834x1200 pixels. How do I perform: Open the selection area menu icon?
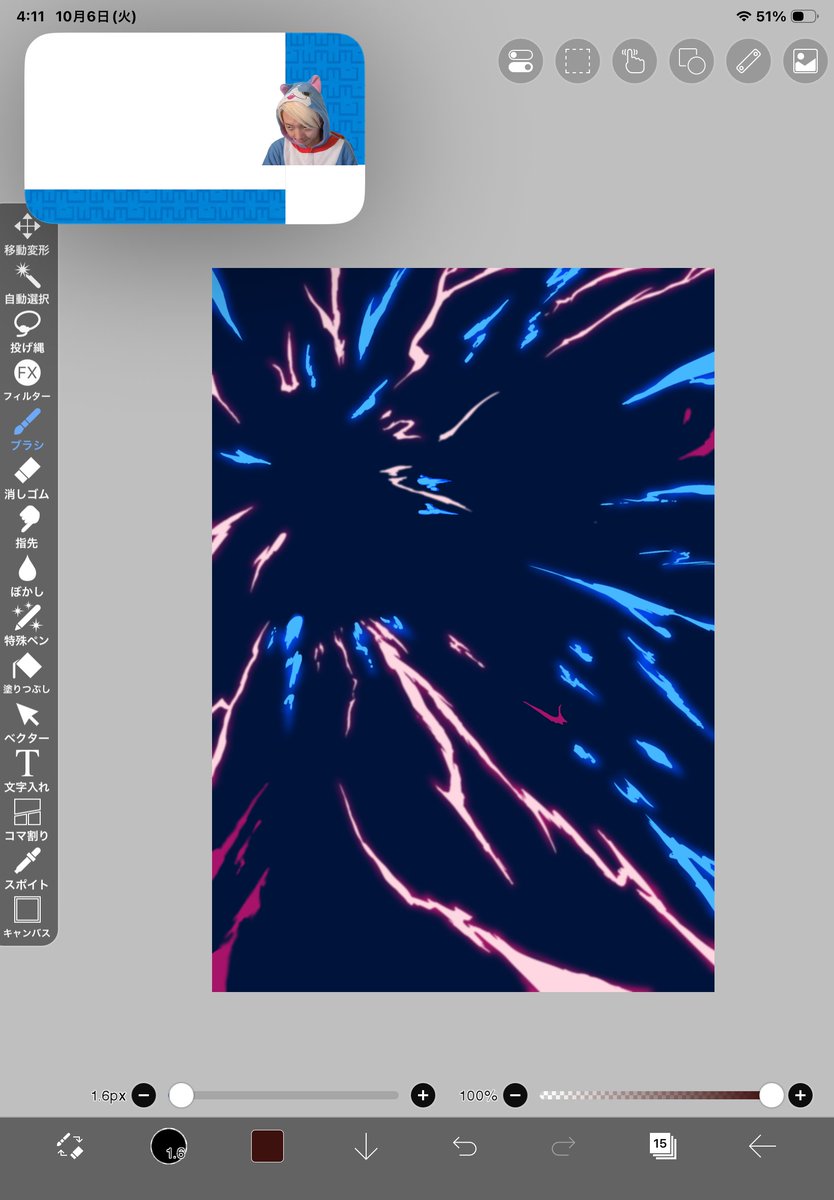[x=577, y=61]
